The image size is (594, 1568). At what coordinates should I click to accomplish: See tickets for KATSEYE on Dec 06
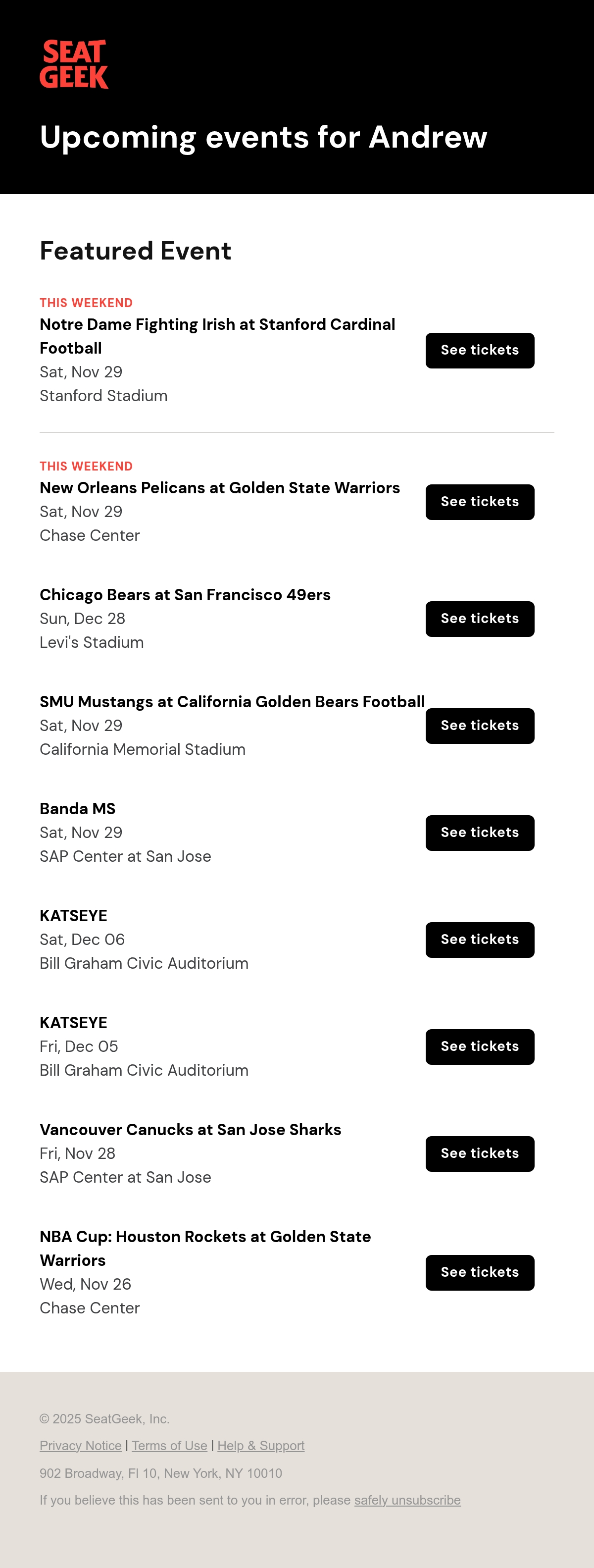pos(480,940)
